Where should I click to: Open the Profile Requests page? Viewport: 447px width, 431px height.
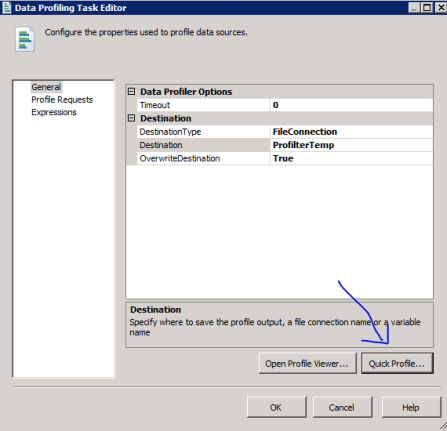click(62, 100)
